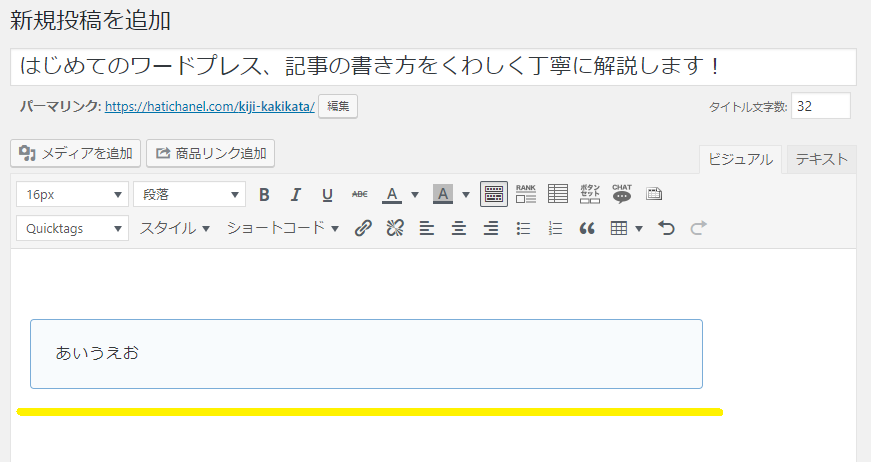The height and width of the screenshot is (462, 871).
Task: Click the メディアを追加 button
Action: pyautogui.click(x=76, y=153)
